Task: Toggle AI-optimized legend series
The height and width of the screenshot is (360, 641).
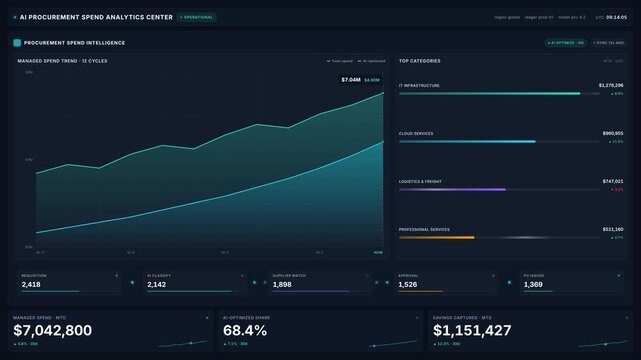Action: 372,61
